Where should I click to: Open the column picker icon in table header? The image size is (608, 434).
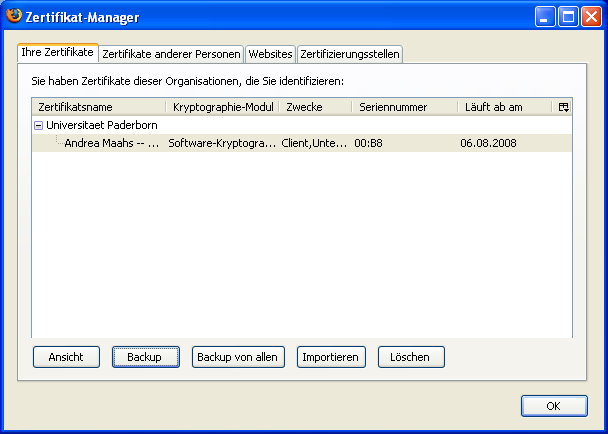[563, 107]
